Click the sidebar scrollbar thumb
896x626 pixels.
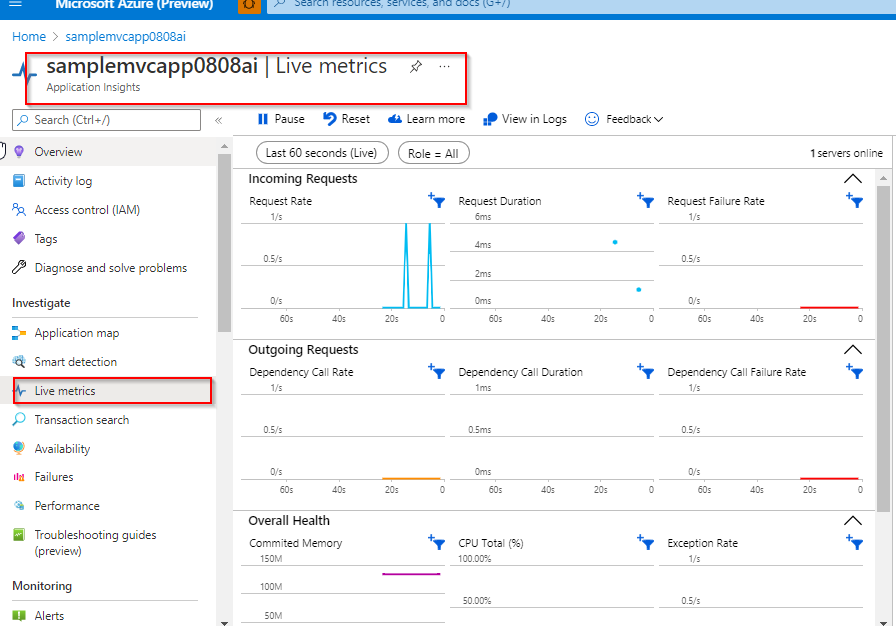[x=224, y=243]
